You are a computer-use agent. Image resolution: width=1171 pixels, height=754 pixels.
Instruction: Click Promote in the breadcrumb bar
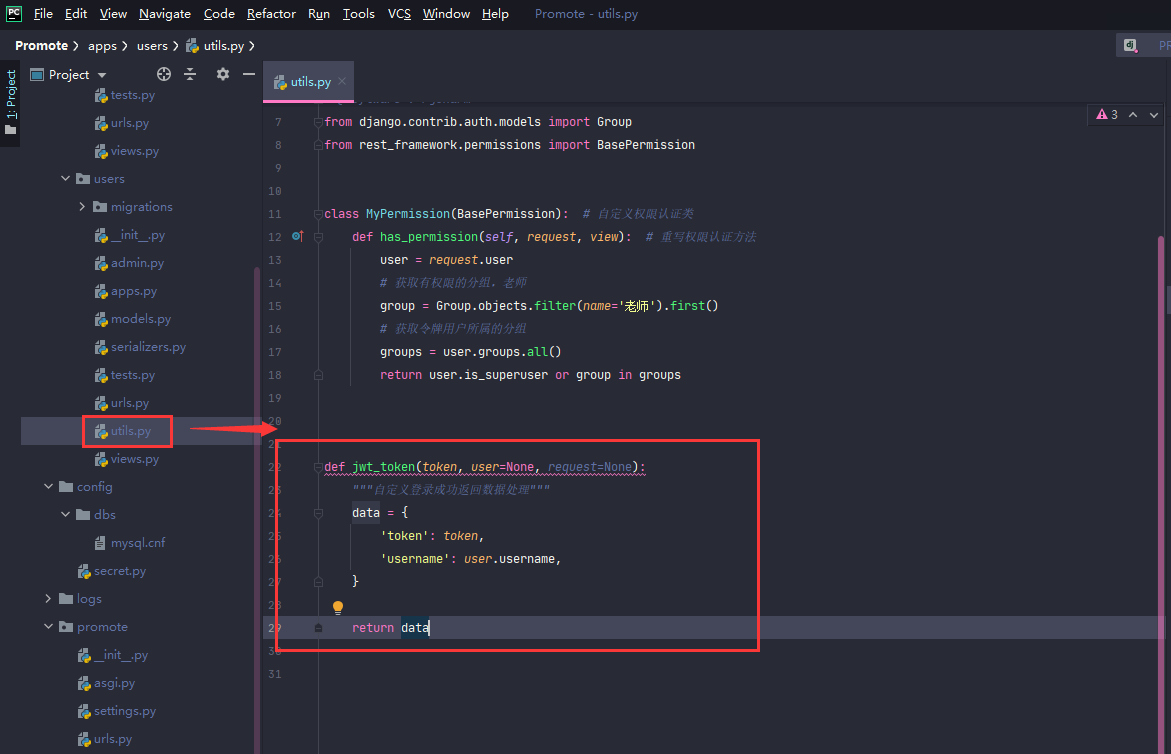41,46
